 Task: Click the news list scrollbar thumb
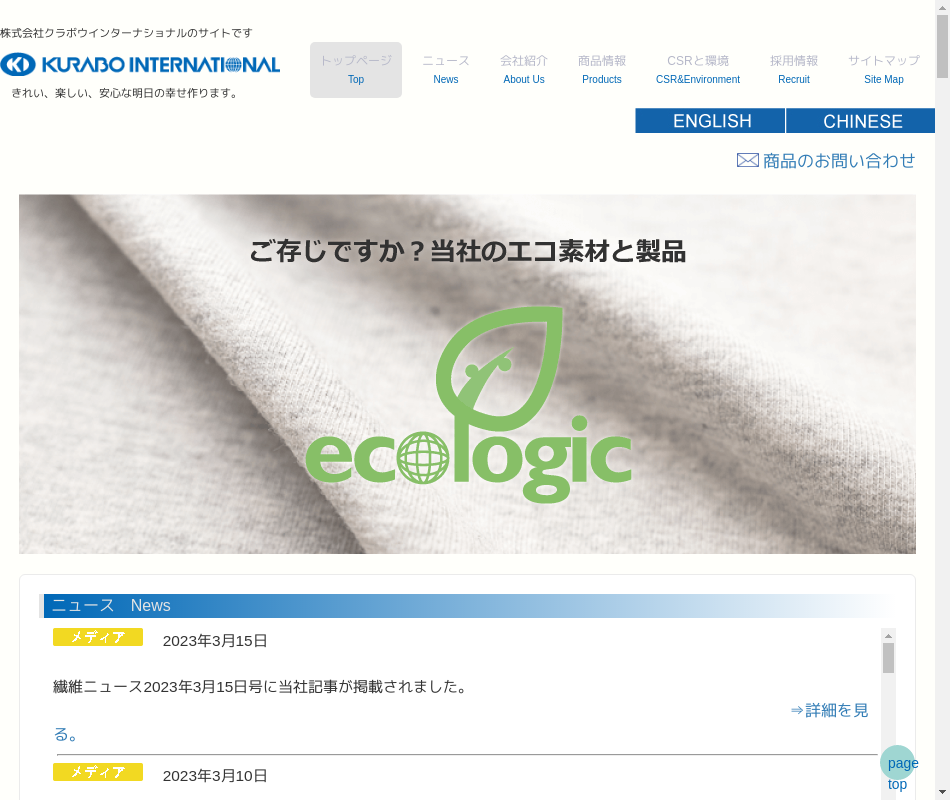coord(888,658)
